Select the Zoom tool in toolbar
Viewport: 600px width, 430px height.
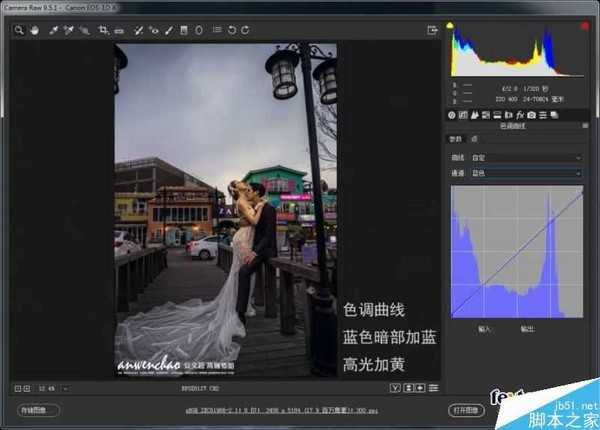(19, 30)
